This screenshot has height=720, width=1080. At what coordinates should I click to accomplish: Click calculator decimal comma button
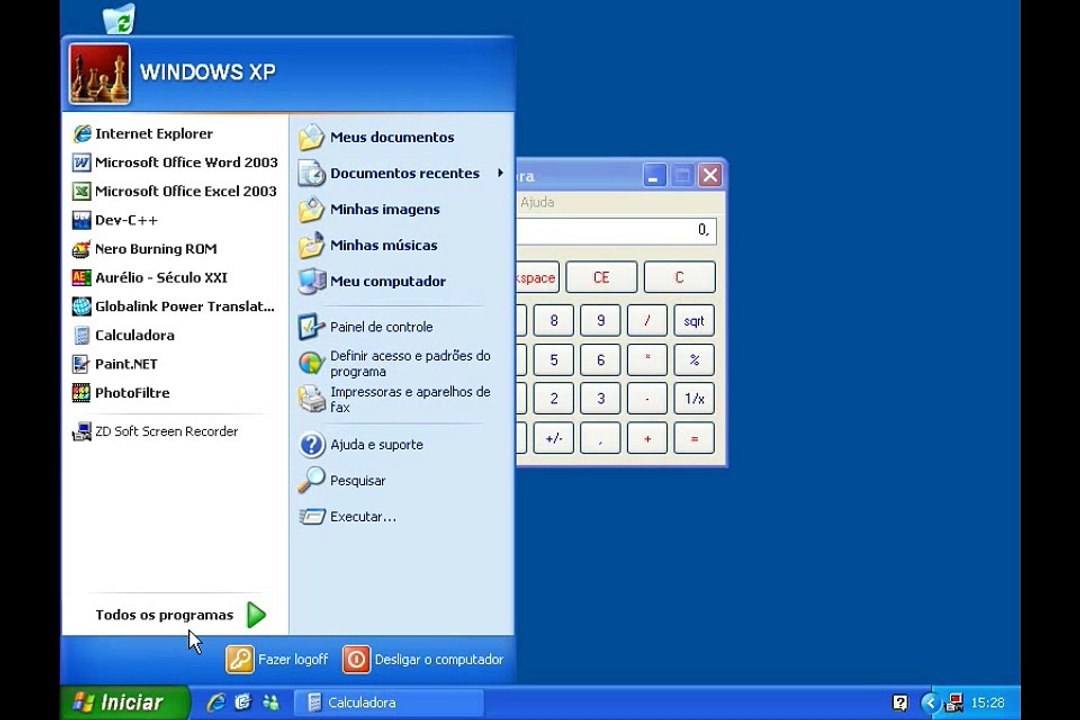601,438
